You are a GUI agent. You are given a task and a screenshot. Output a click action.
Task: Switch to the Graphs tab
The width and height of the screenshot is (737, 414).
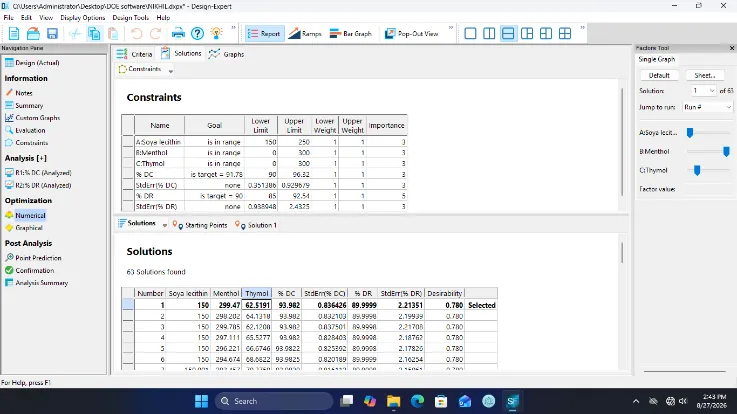pyautogui.click(x=227, y=54)
